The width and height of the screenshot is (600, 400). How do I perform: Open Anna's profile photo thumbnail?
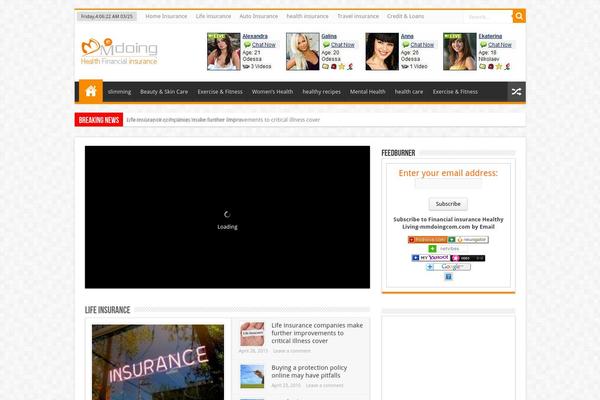coord(382,51)
